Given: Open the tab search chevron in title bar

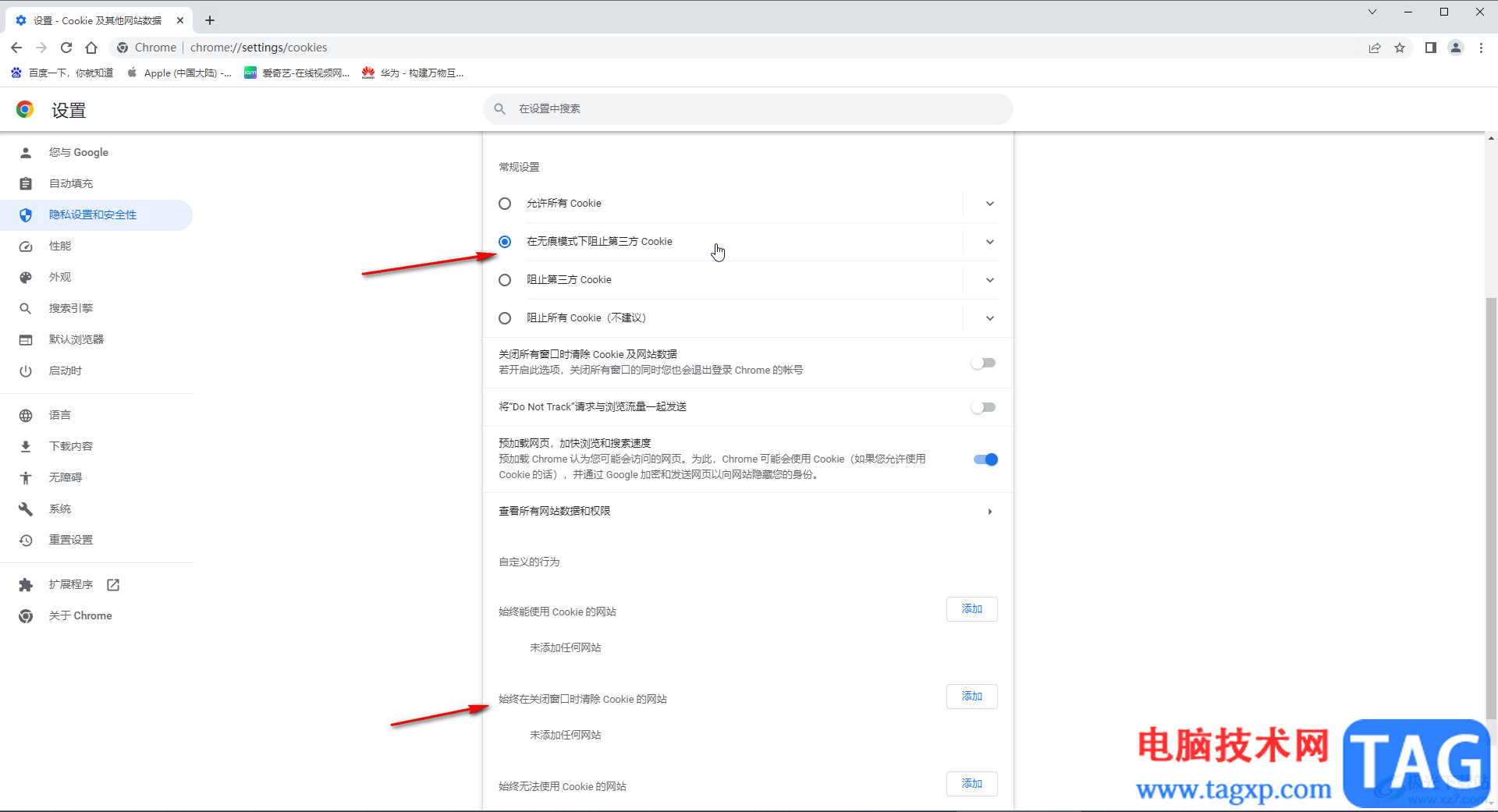Looking at the screenshot, I should (x=1372, y=12).
